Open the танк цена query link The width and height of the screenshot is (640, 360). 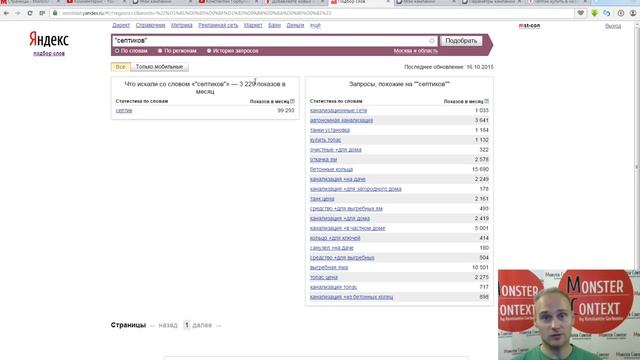point(322,199)
